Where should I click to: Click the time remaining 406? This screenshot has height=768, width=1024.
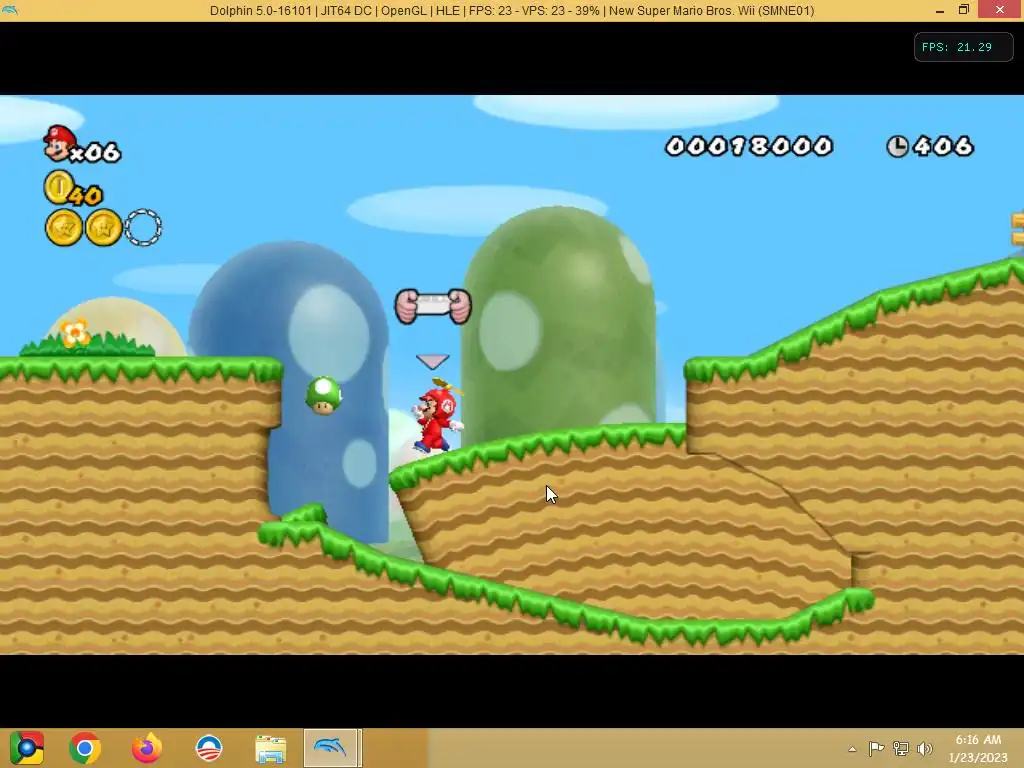point(944,146)
